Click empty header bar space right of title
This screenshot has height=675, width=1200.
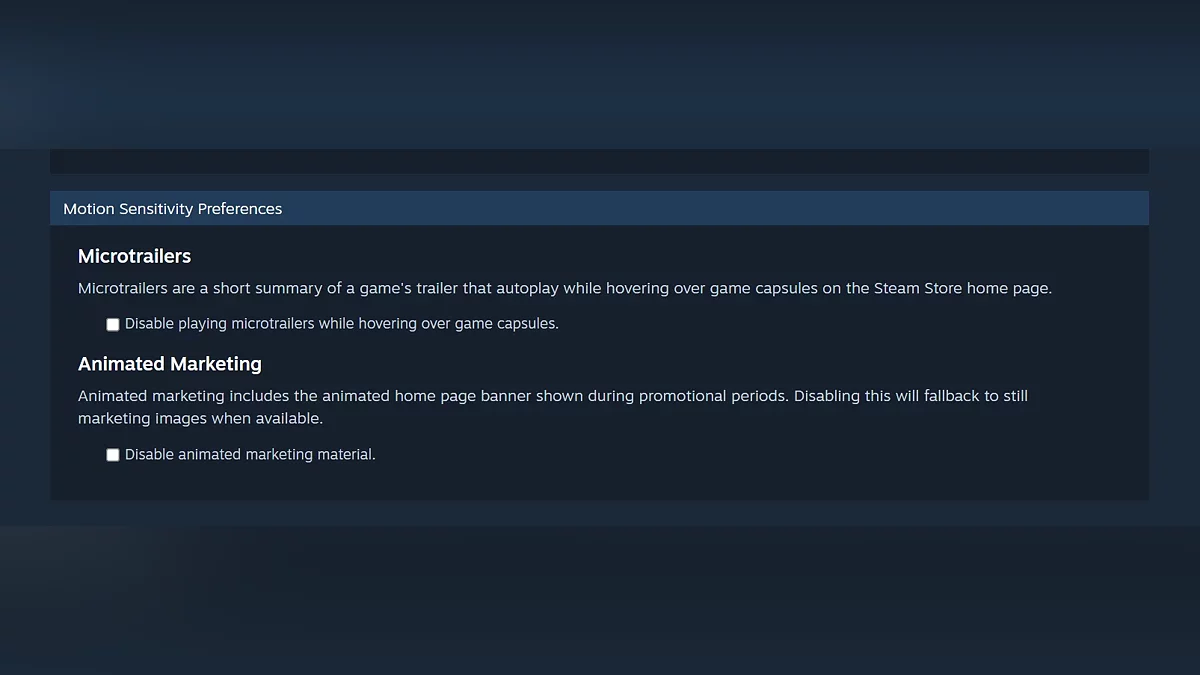point(700,209)
